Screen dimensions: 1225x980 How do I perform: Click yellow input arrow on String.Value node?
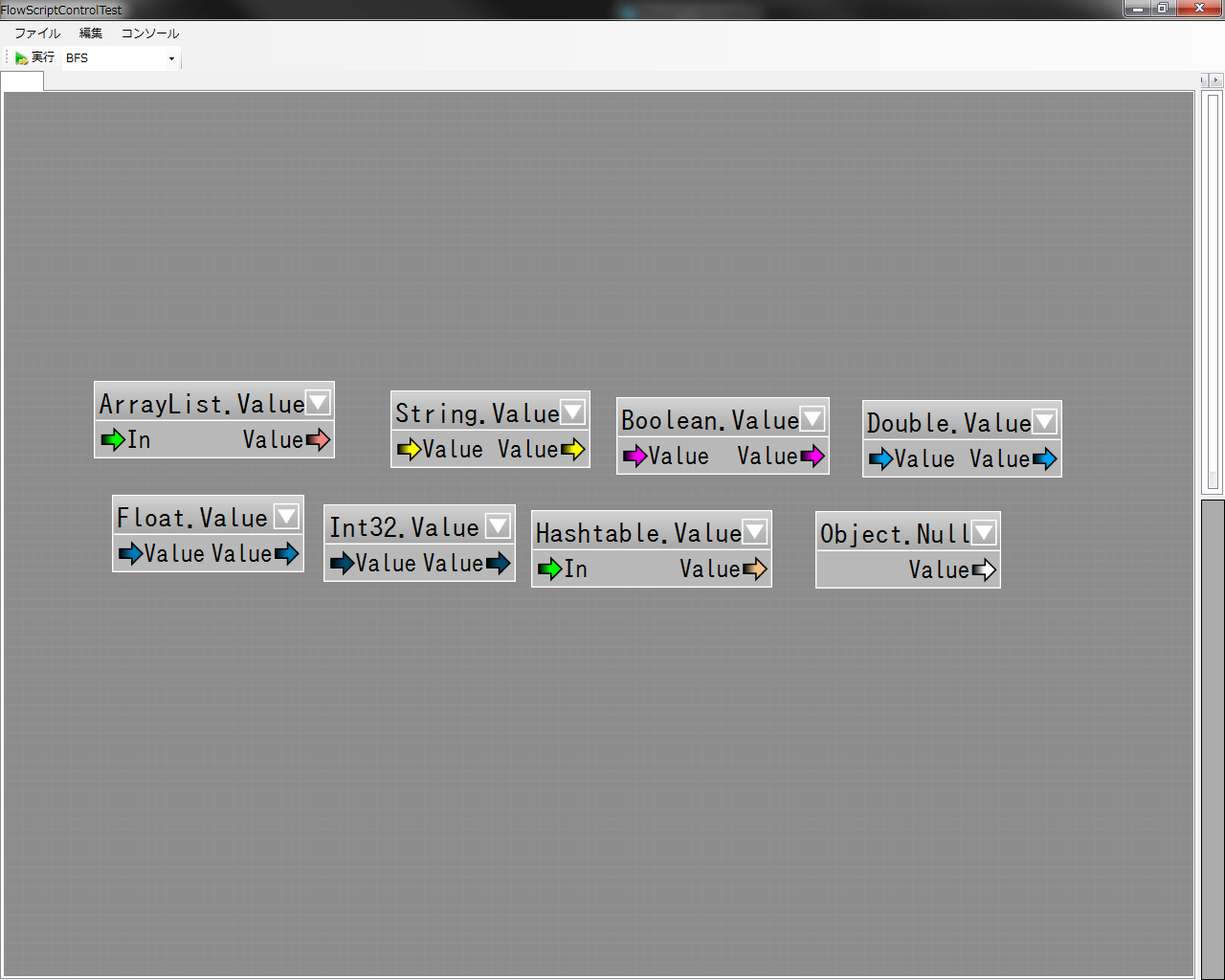click(x=409, y=449)
